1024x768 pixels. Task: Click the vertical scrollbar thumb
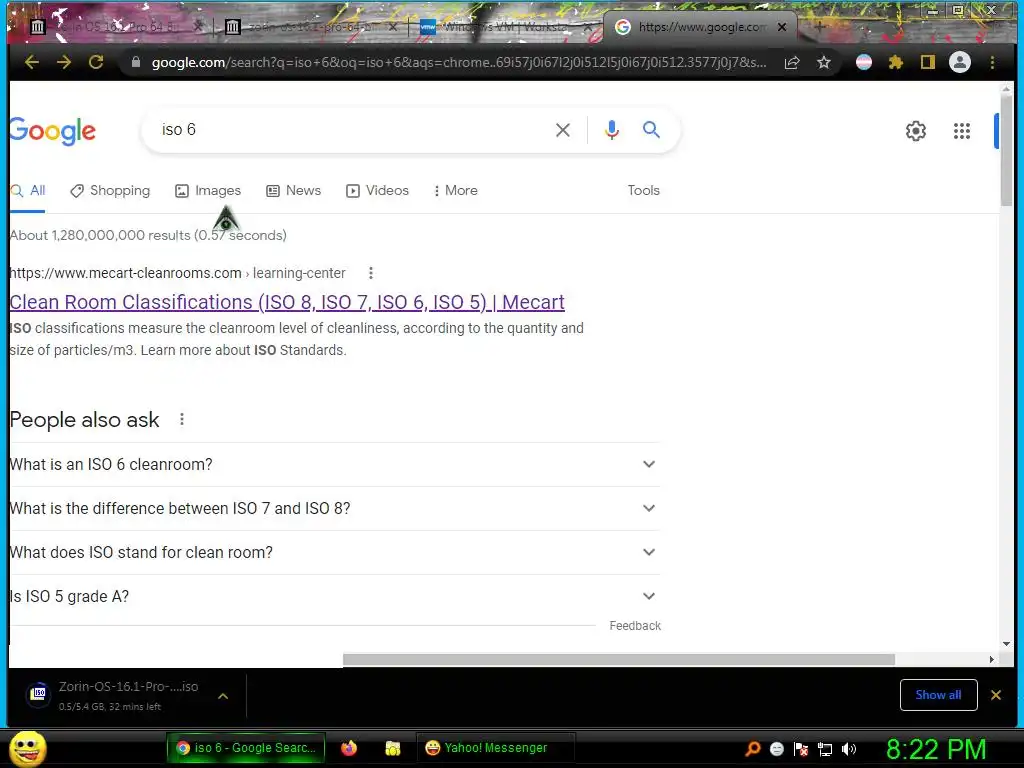1006,150
